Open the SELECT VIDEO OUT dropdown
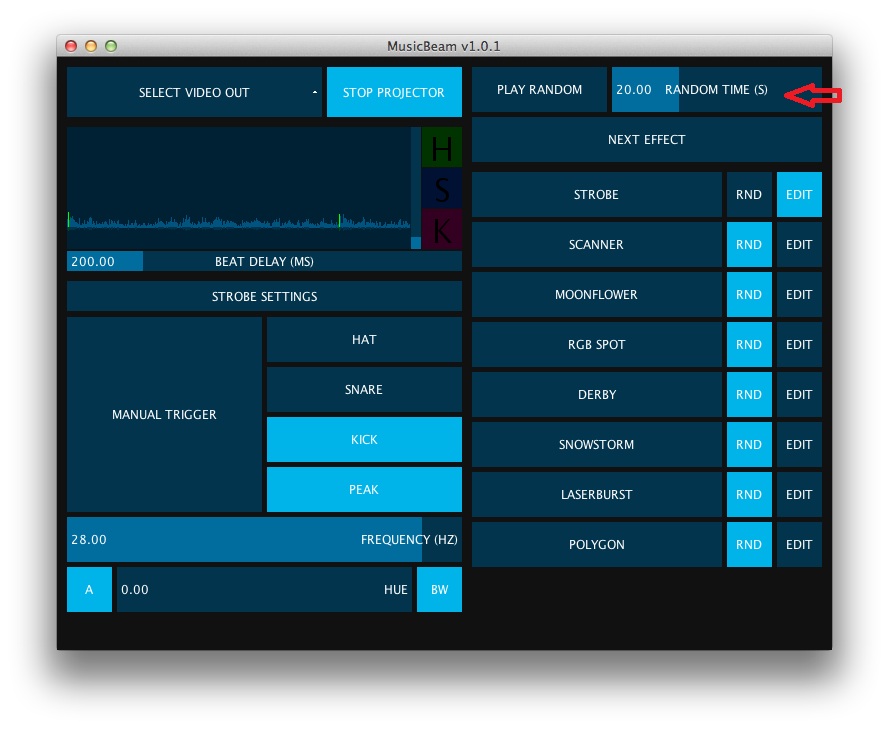Viewport: 889px width, 729px height. coord(195,91)
